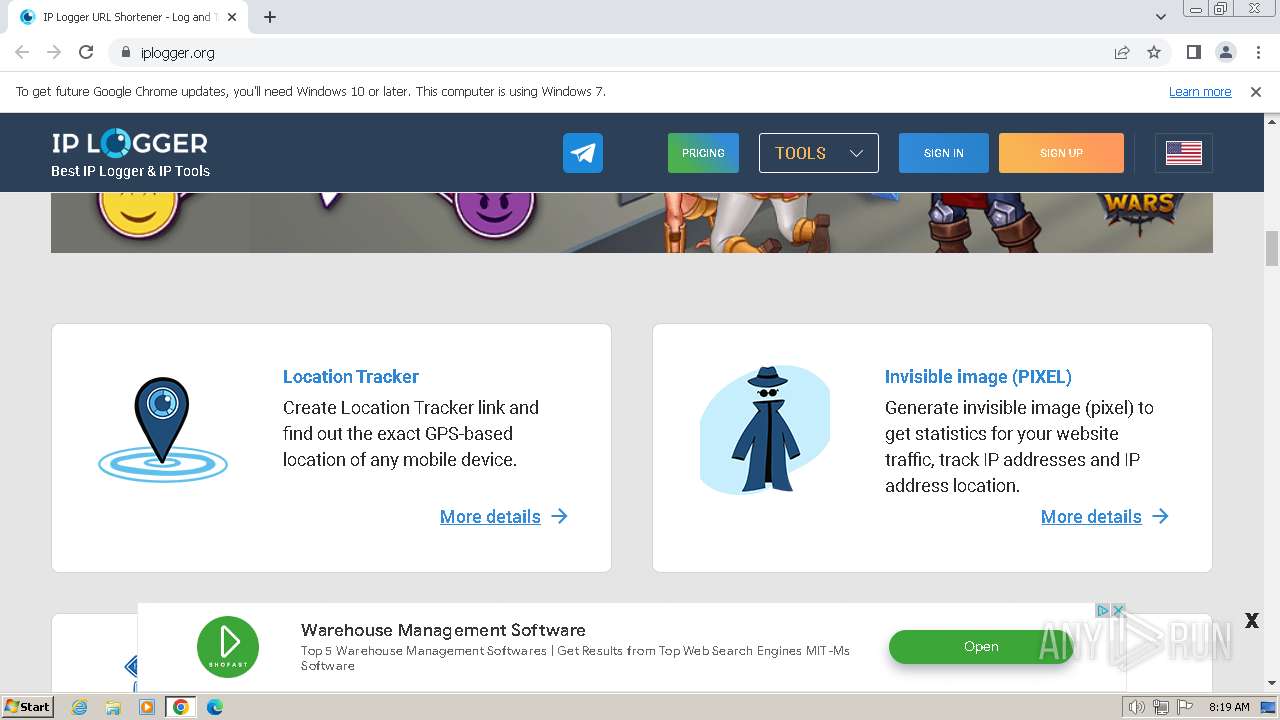The height and width of the screenshot is (720, 1280).
Task: Open Windows Media Player from taskbar
Action: (147, 707)
